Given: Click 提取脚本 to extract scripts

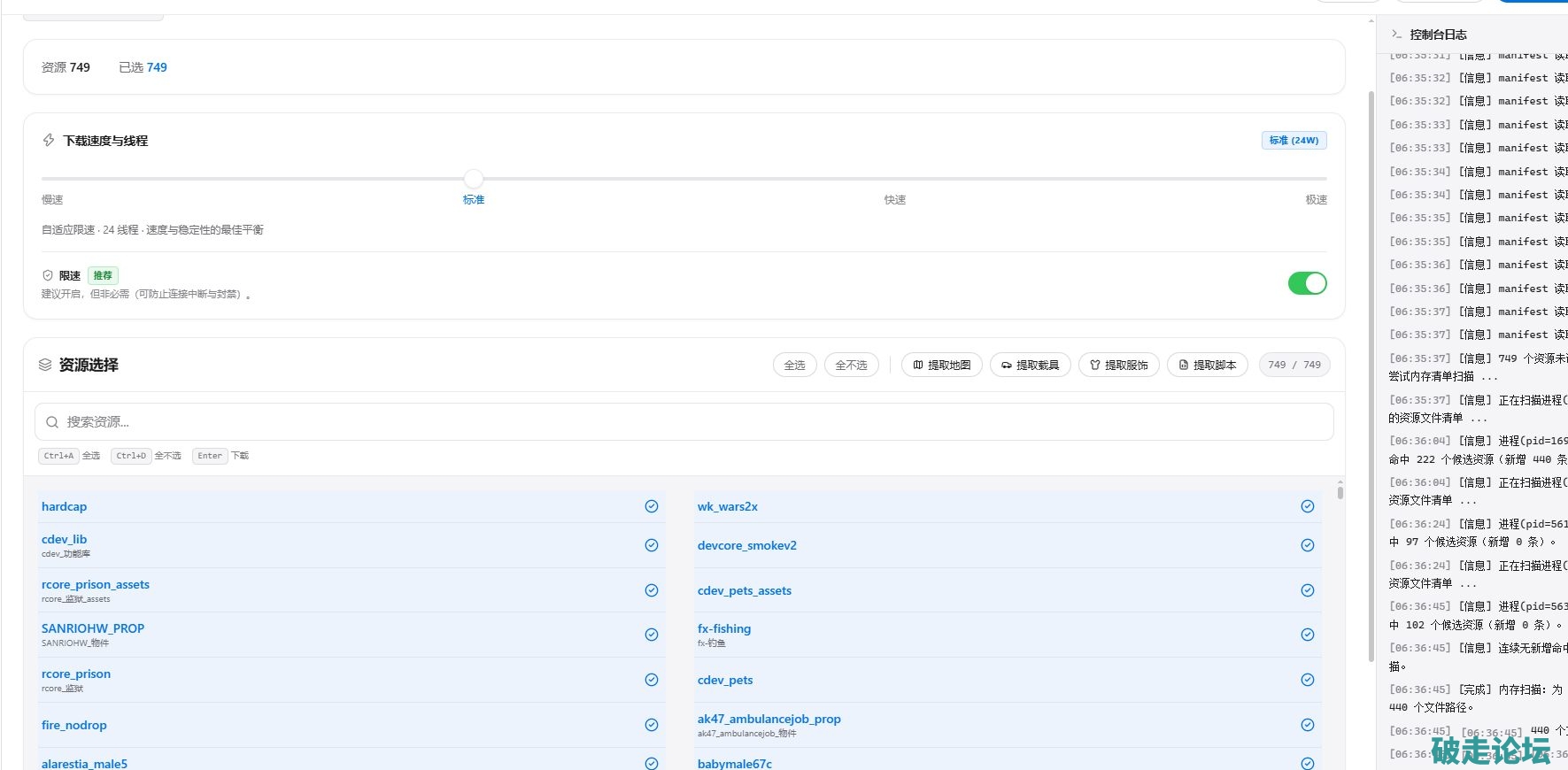Looking at the screenshot, I should (x=1208, y=365).
